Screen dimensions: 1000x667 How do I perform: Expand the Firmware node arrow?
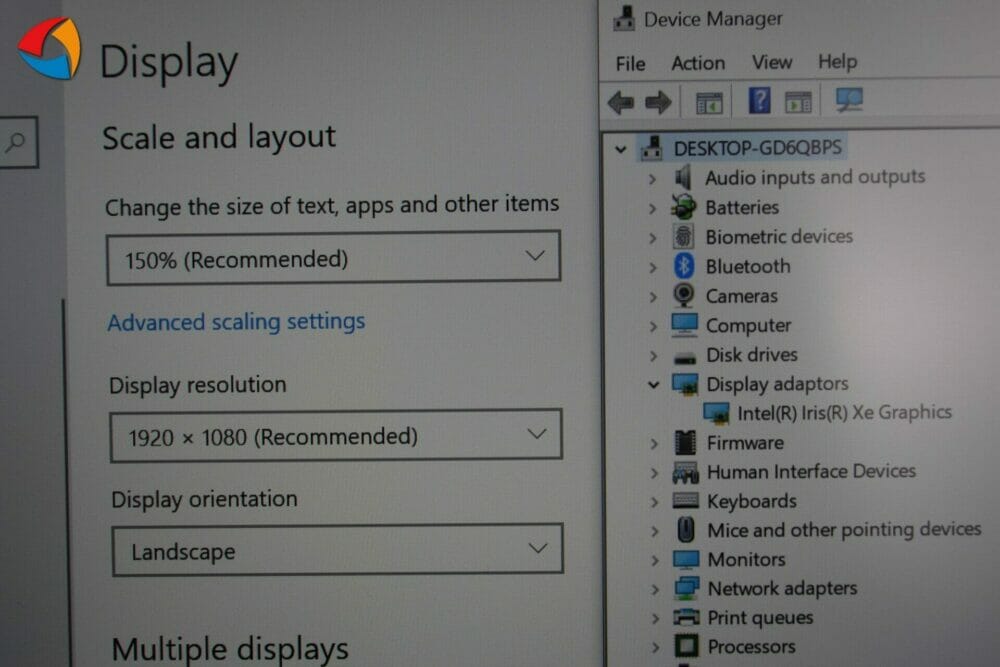tap(654, 444)
